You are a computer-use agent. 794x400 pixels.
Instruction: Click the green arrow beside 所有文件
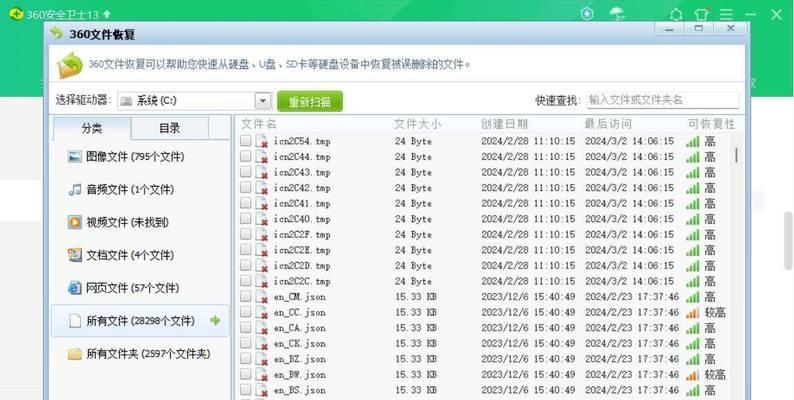(215, 321)
